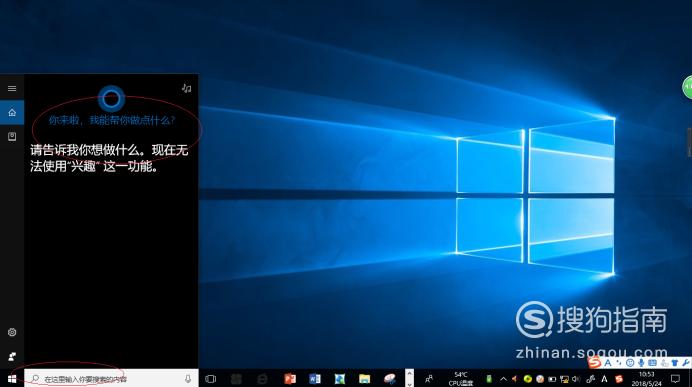Viewport: 692px width, 387px height.
Task: Launch Word from the taskbar
Action: tap(315, 379)
